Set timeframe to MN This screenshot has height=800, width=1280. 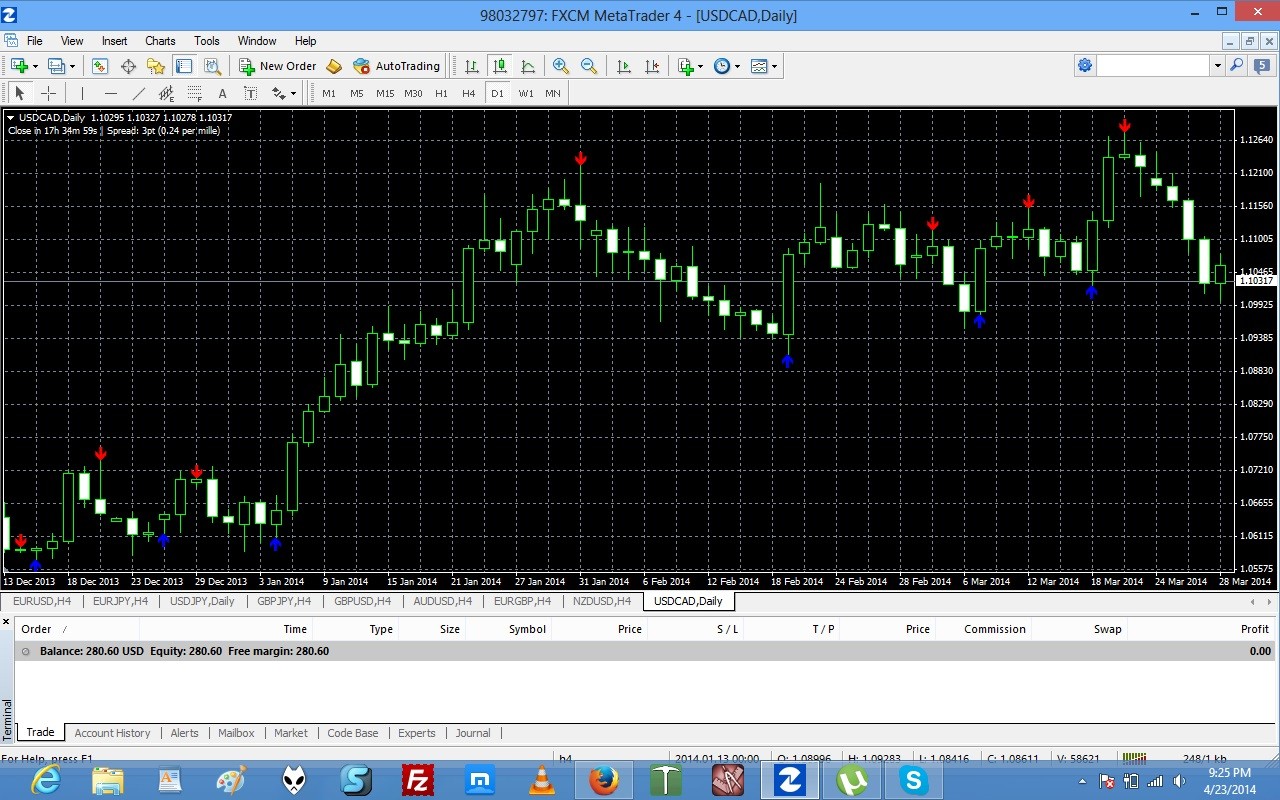553,93
